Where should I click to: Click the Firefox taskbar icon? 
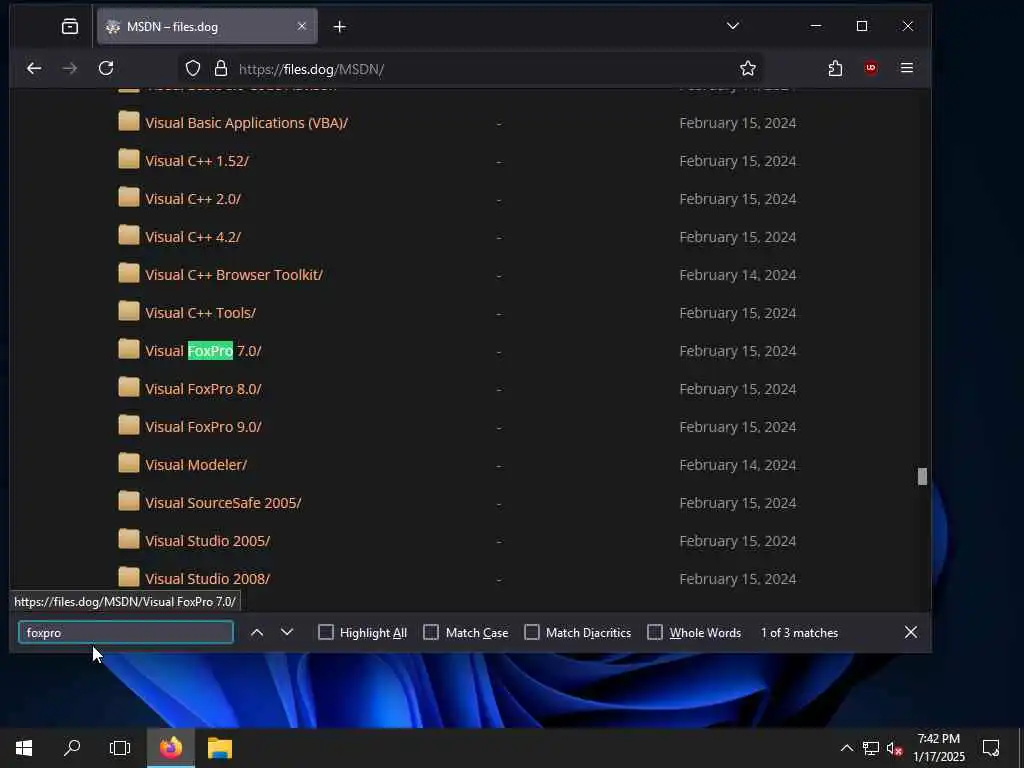click(x=171, y=748)
